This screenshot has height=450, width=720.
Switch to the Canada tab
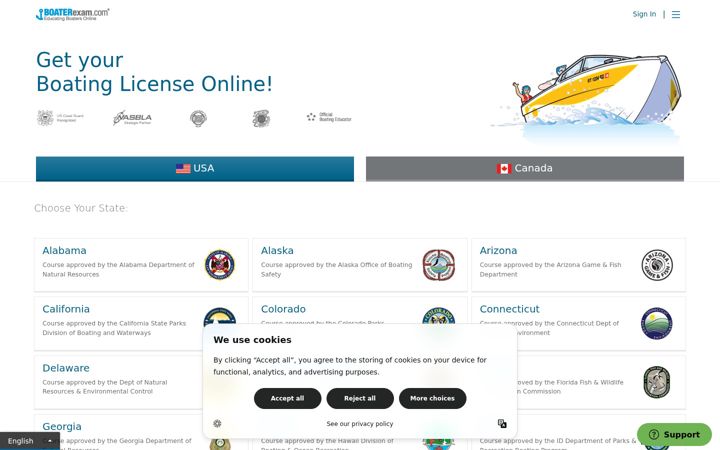(525, 169)
